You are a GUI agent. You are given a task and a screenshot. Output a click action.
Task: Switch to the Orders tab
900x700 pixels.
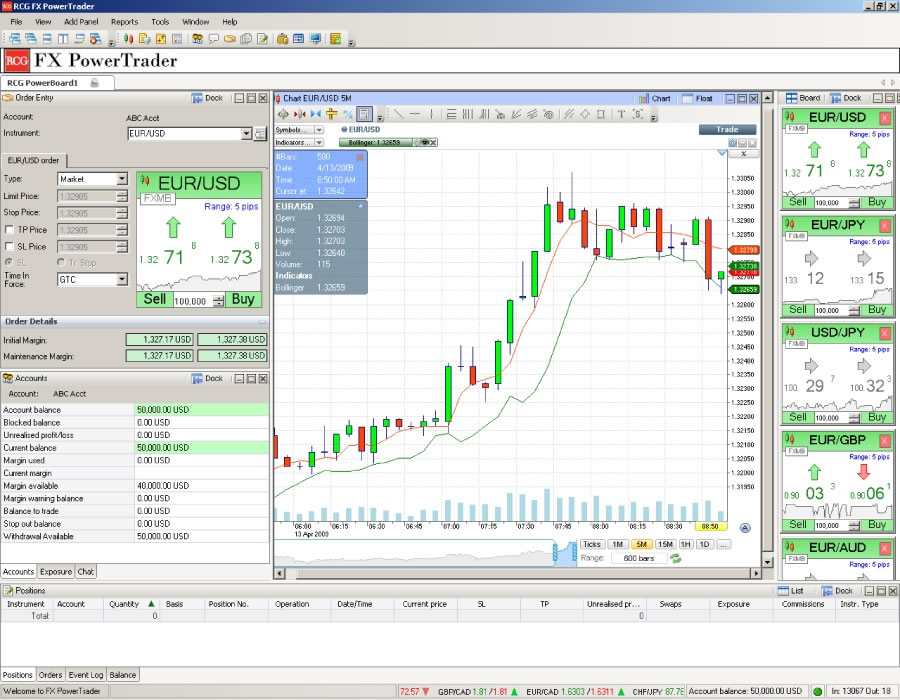coord(50,675)
